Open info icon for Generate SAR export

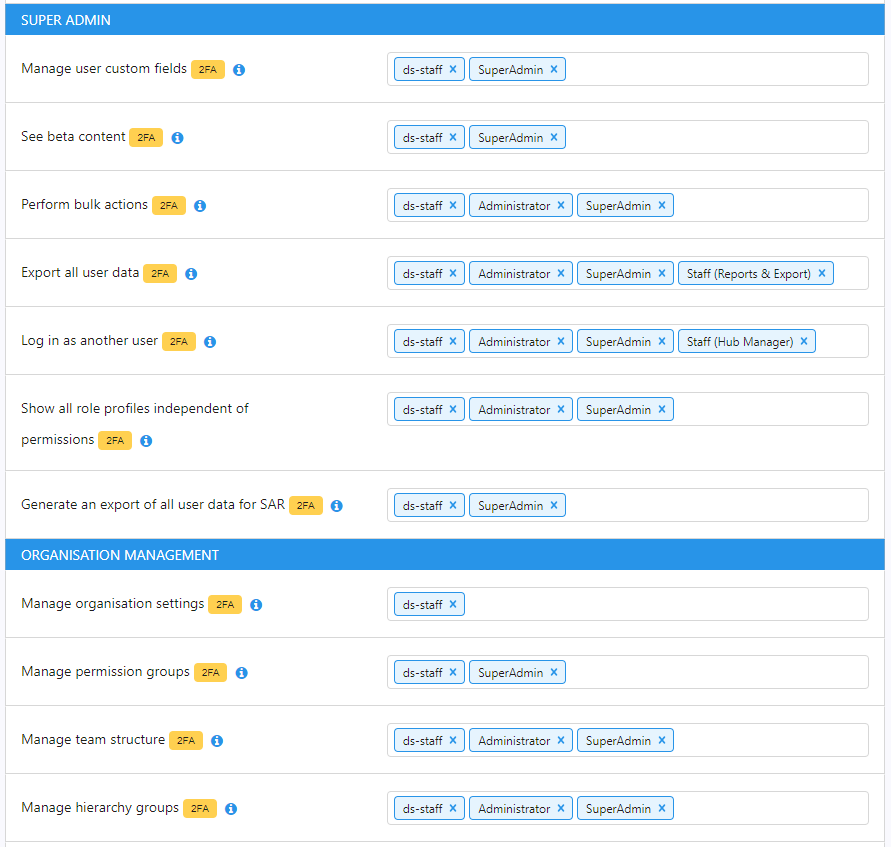click(336, 506)
